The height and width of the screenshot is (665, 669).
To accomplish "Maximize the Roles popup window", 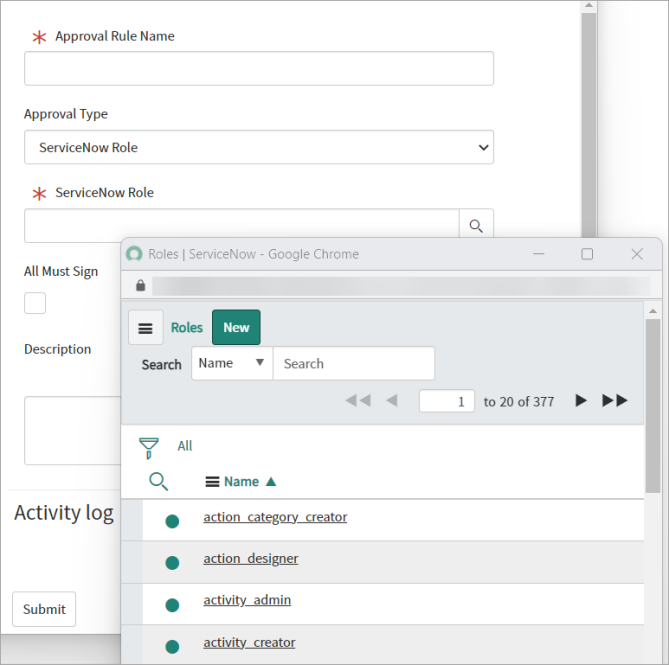I will pyautogui.click(x=587, y=254).
